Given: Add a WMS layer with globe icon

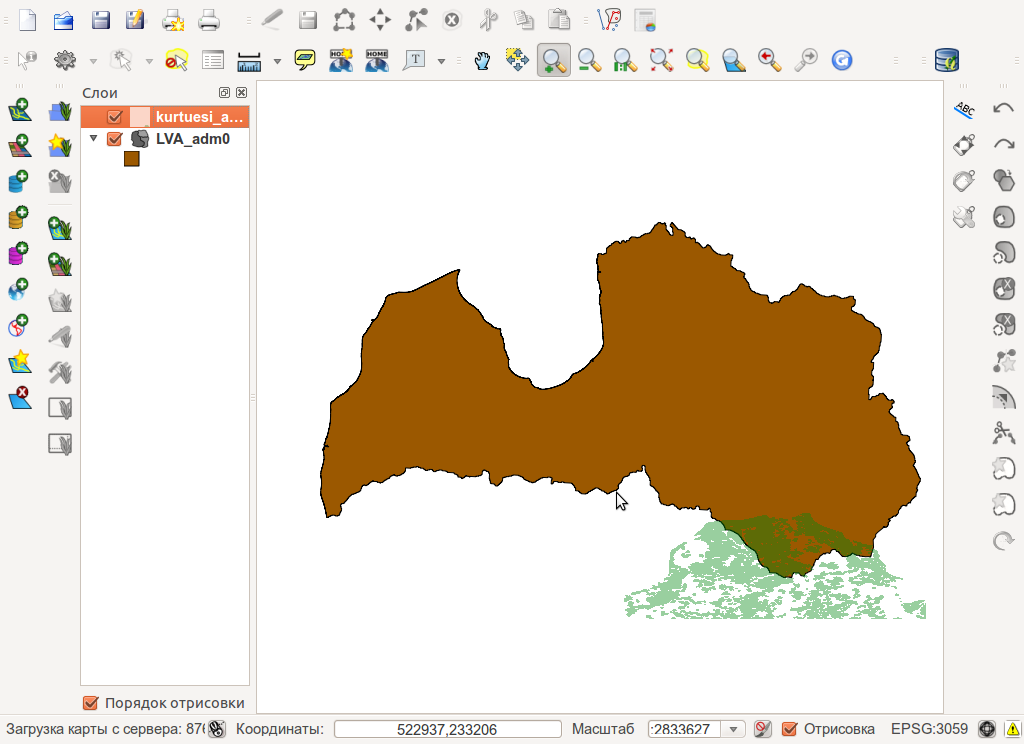Looking at the screenshot, I should 19,290.
